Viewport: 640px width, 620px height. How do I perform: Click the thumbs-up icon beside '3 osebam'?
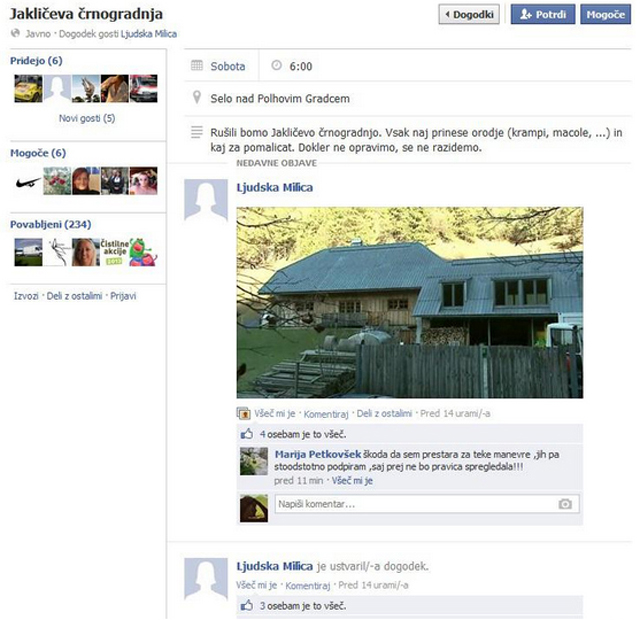click(x=247, y=605)
